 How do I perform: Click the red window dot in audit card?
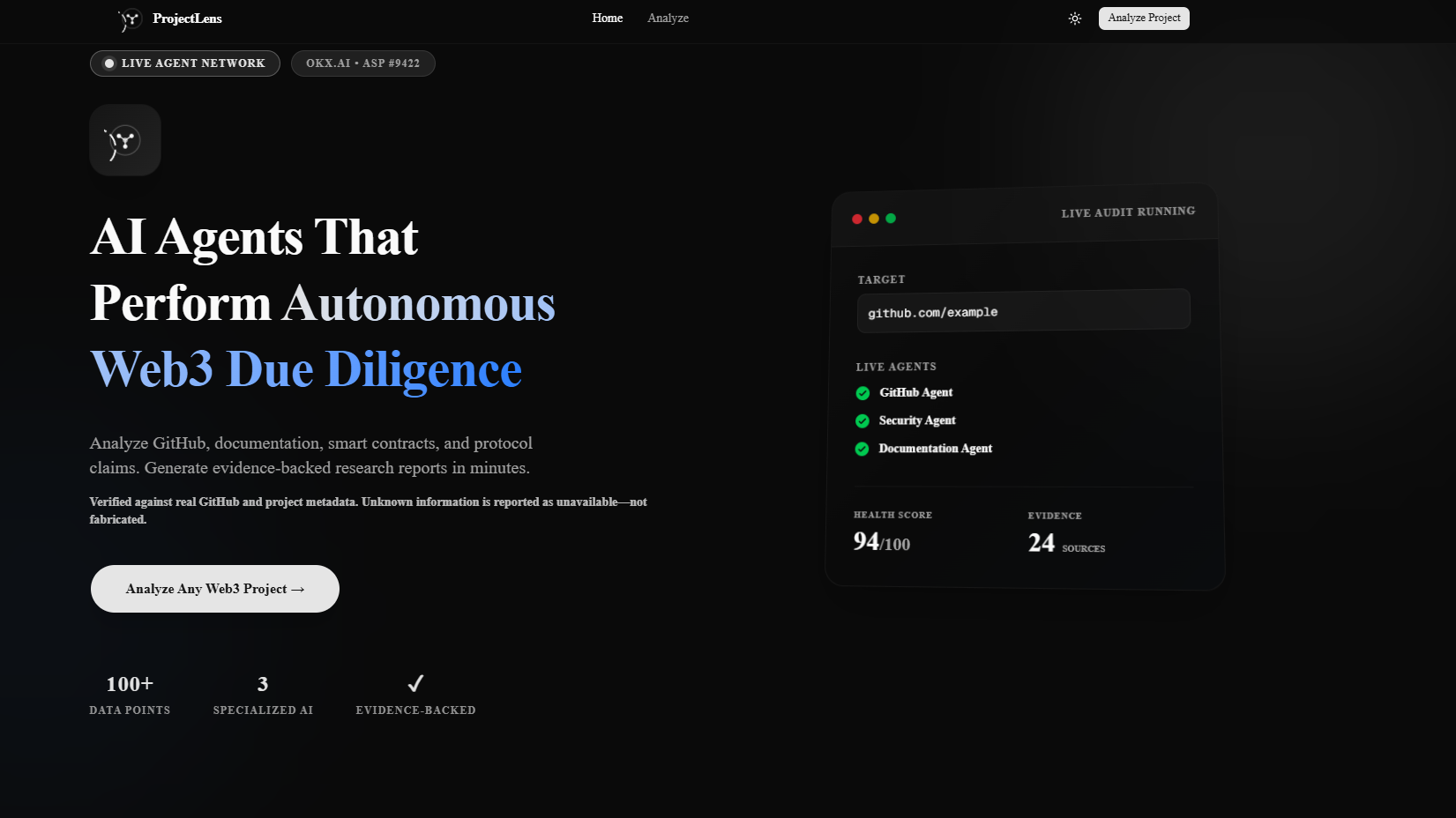pyautogui.click(x=856, y=219)
